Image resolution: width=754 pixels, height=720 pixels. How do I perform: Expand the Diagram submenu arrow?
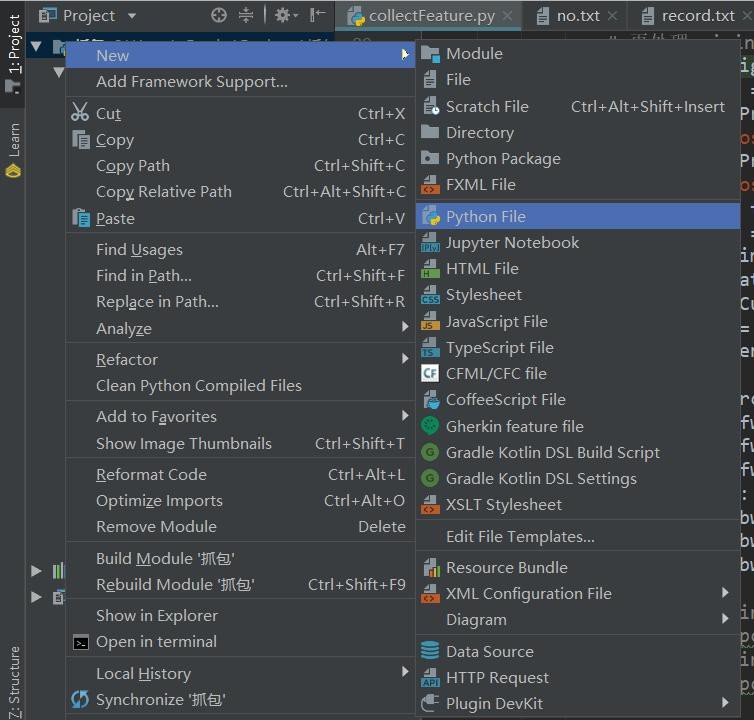[x=725, y=619]
